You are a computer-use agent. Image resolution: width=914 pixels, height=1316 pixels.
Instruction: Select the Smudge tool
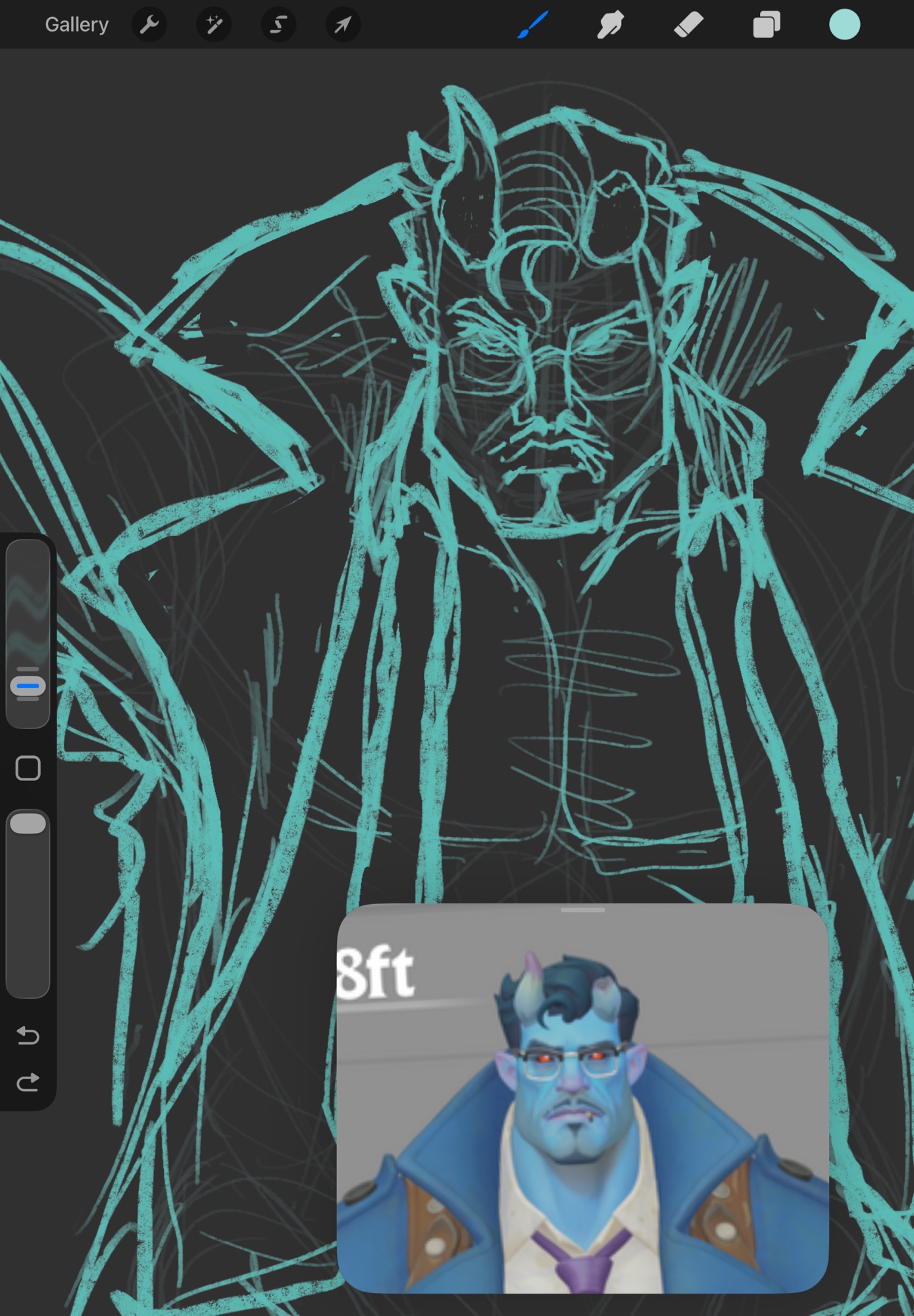610,25
